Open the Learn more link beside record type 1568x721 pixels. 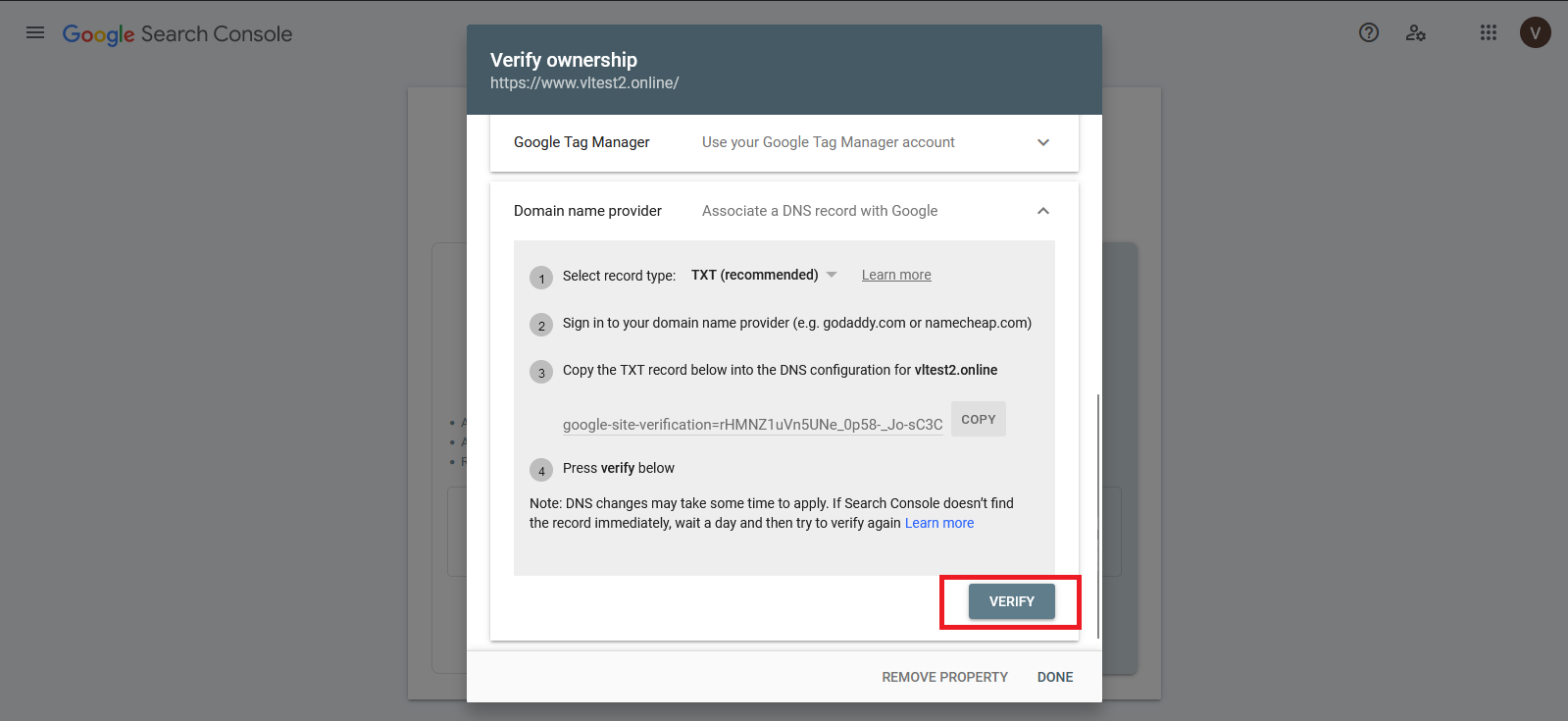click(x=896, y=275)
